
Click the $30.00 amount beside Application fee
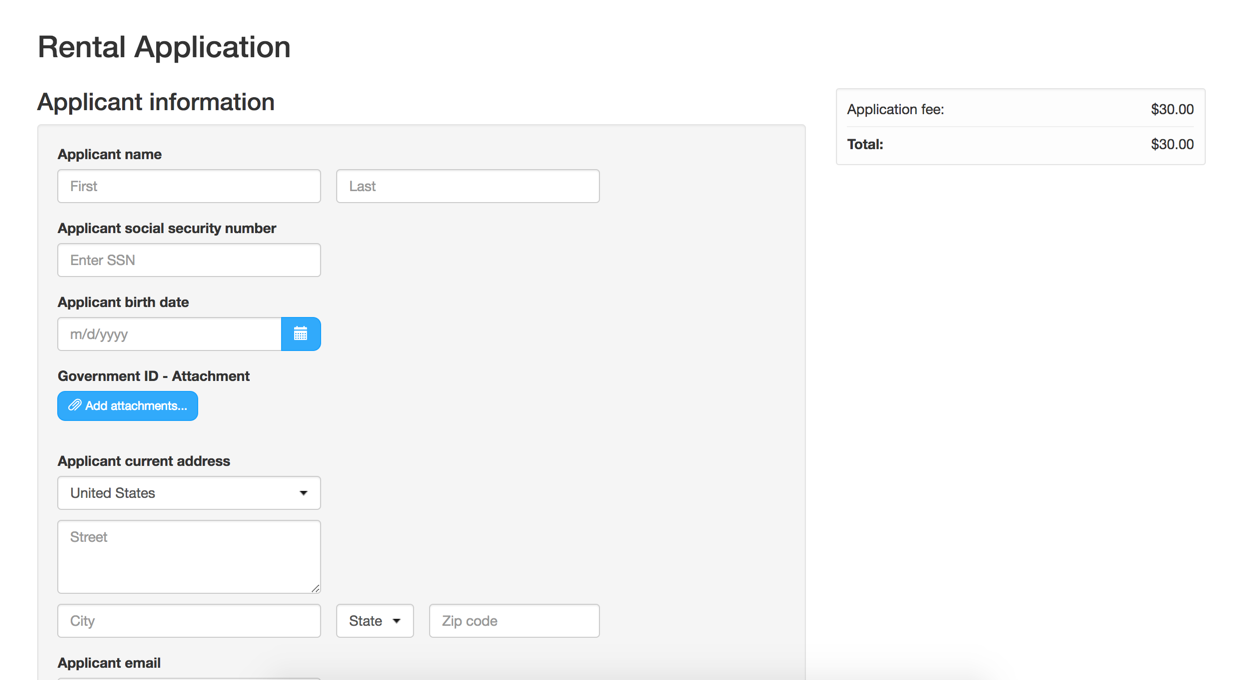pos(1172,109)
